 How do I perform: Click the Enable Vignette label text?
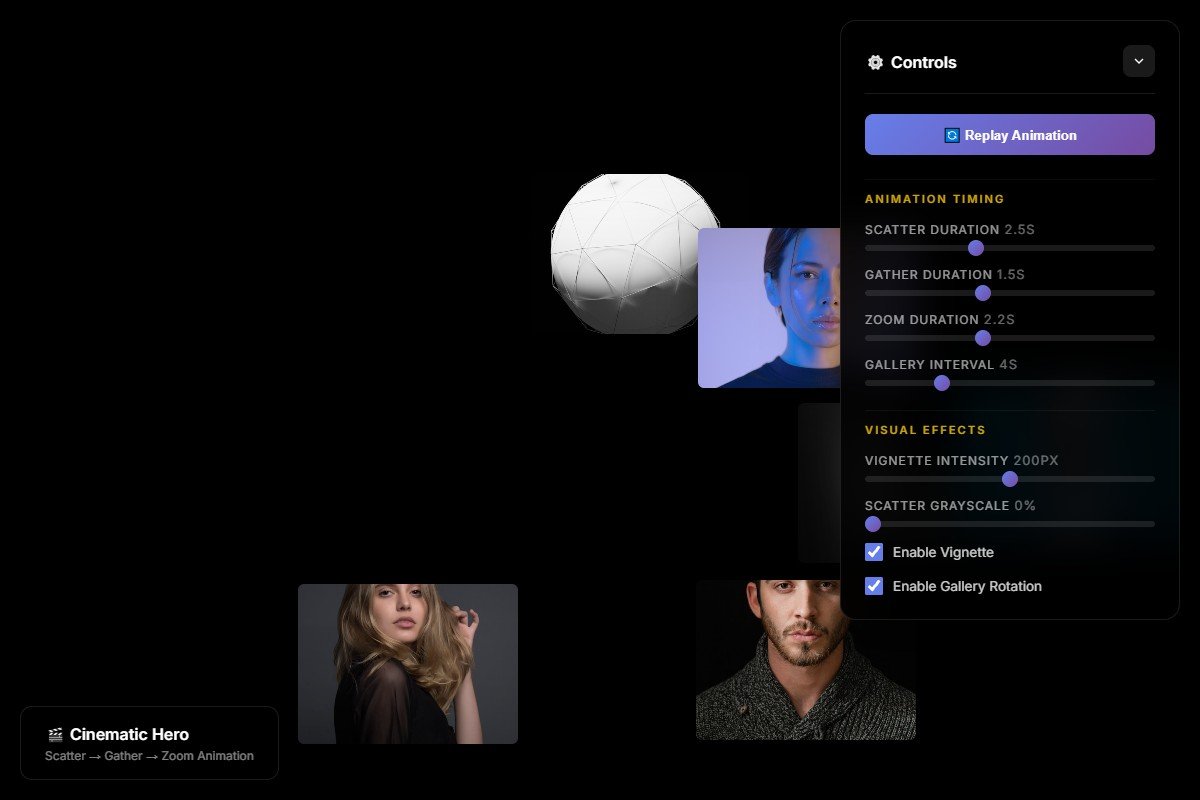942,552
